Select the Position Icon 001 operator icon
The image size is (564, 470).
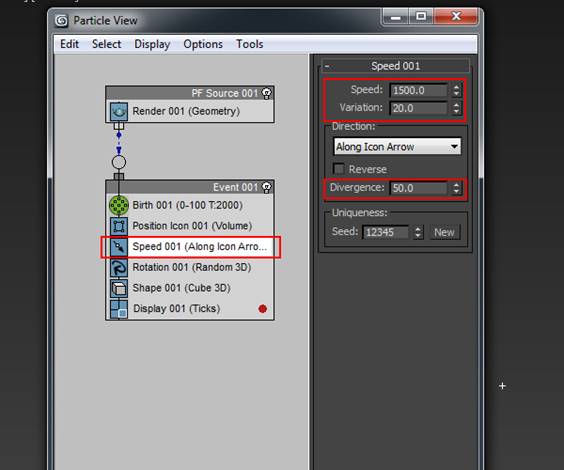point(119,226)
